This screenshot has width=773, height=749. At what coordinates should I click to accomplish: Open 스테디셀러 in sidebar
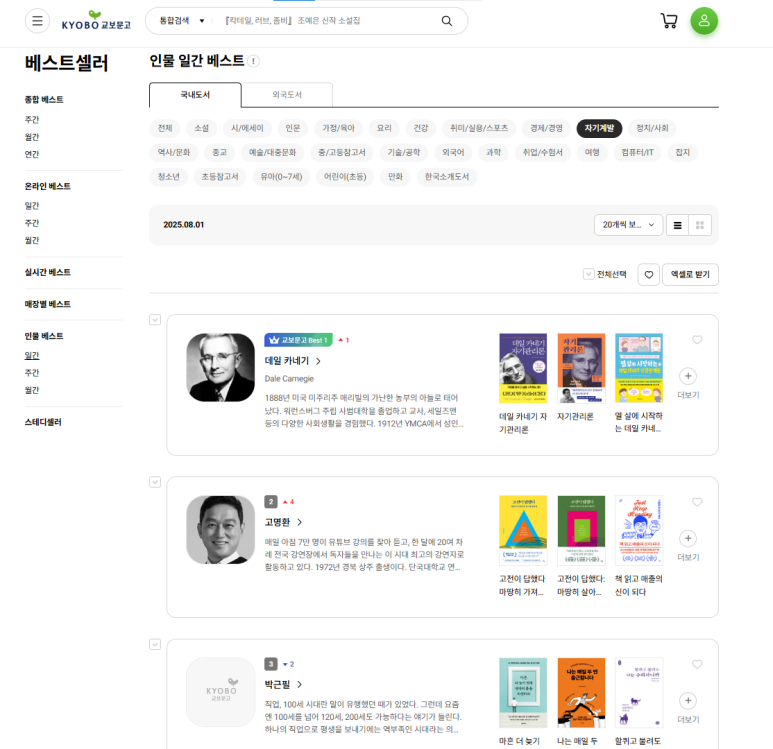tap(43, 422)
